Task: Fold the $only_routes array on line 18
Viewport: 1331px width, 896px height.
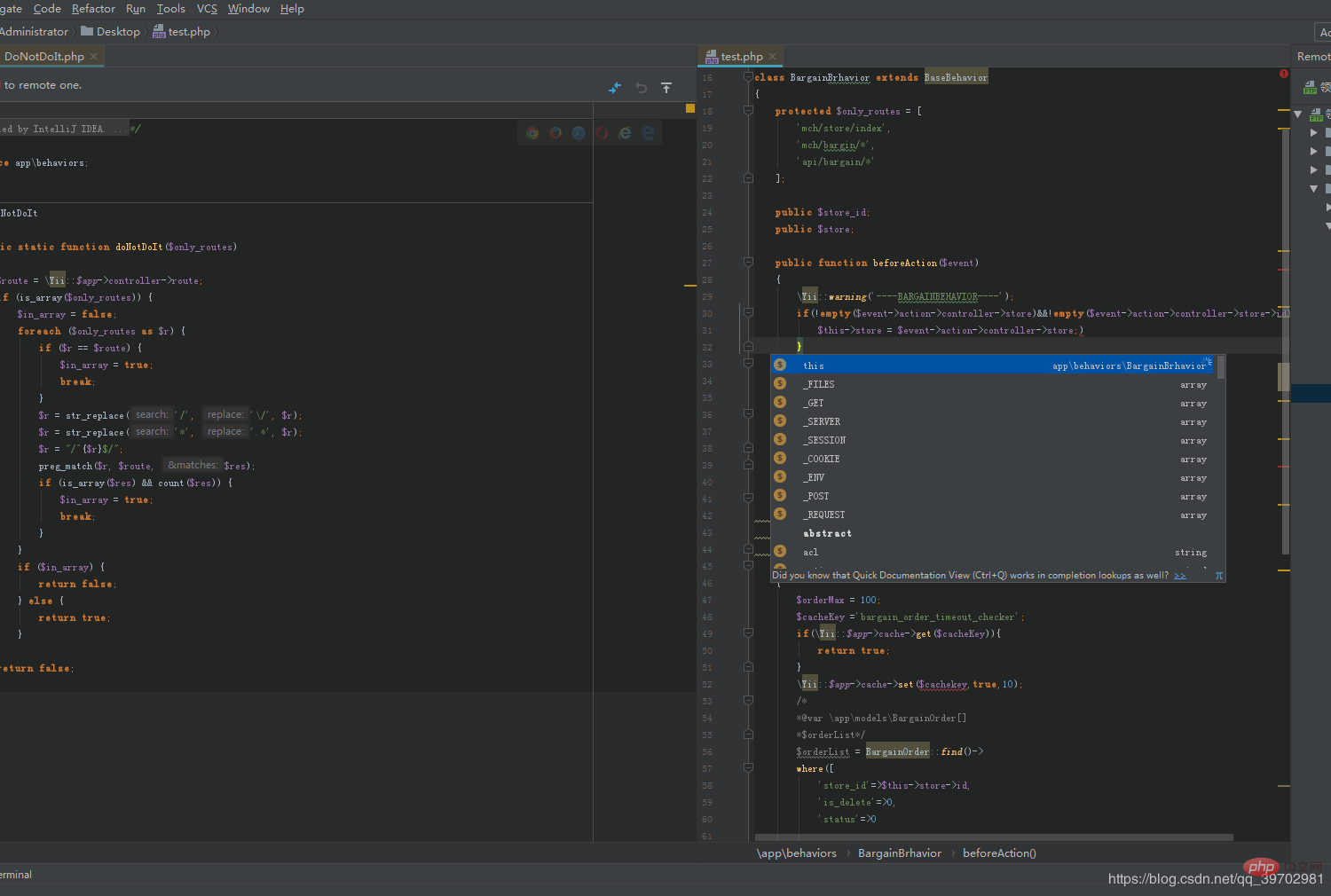Action: (x=748, y=111)
